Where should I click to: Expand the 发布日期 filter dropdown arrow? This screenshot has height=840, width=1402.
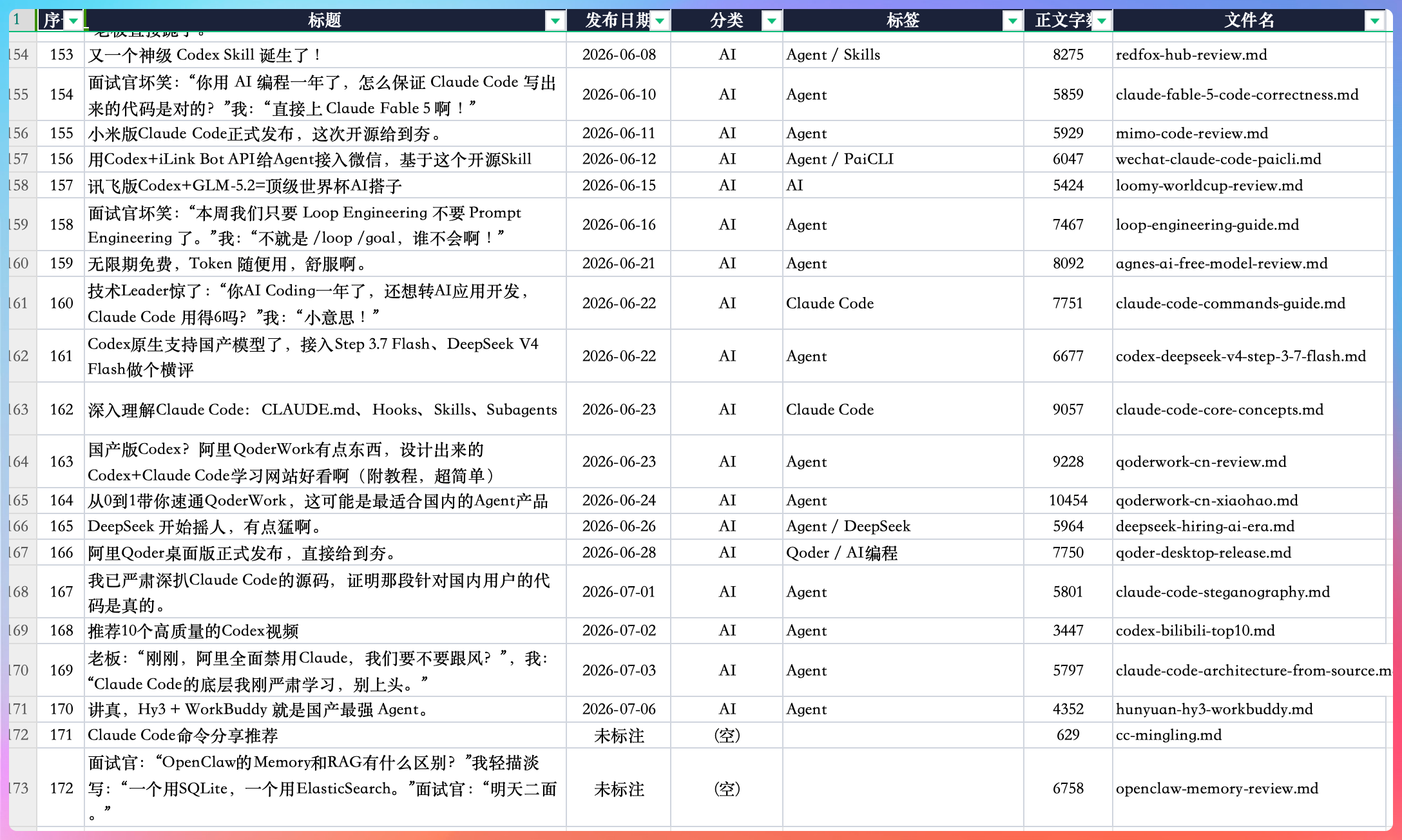[660, 21]
